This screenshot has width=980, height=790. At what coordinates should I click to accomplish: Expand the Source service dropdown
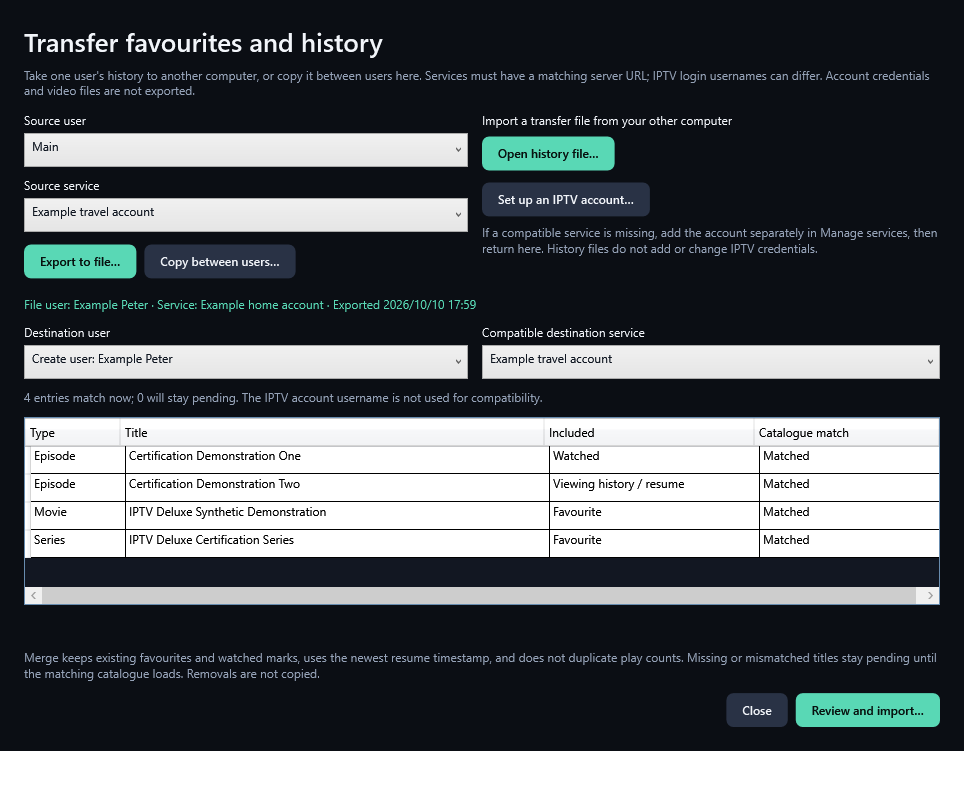(x=246, y=215)
